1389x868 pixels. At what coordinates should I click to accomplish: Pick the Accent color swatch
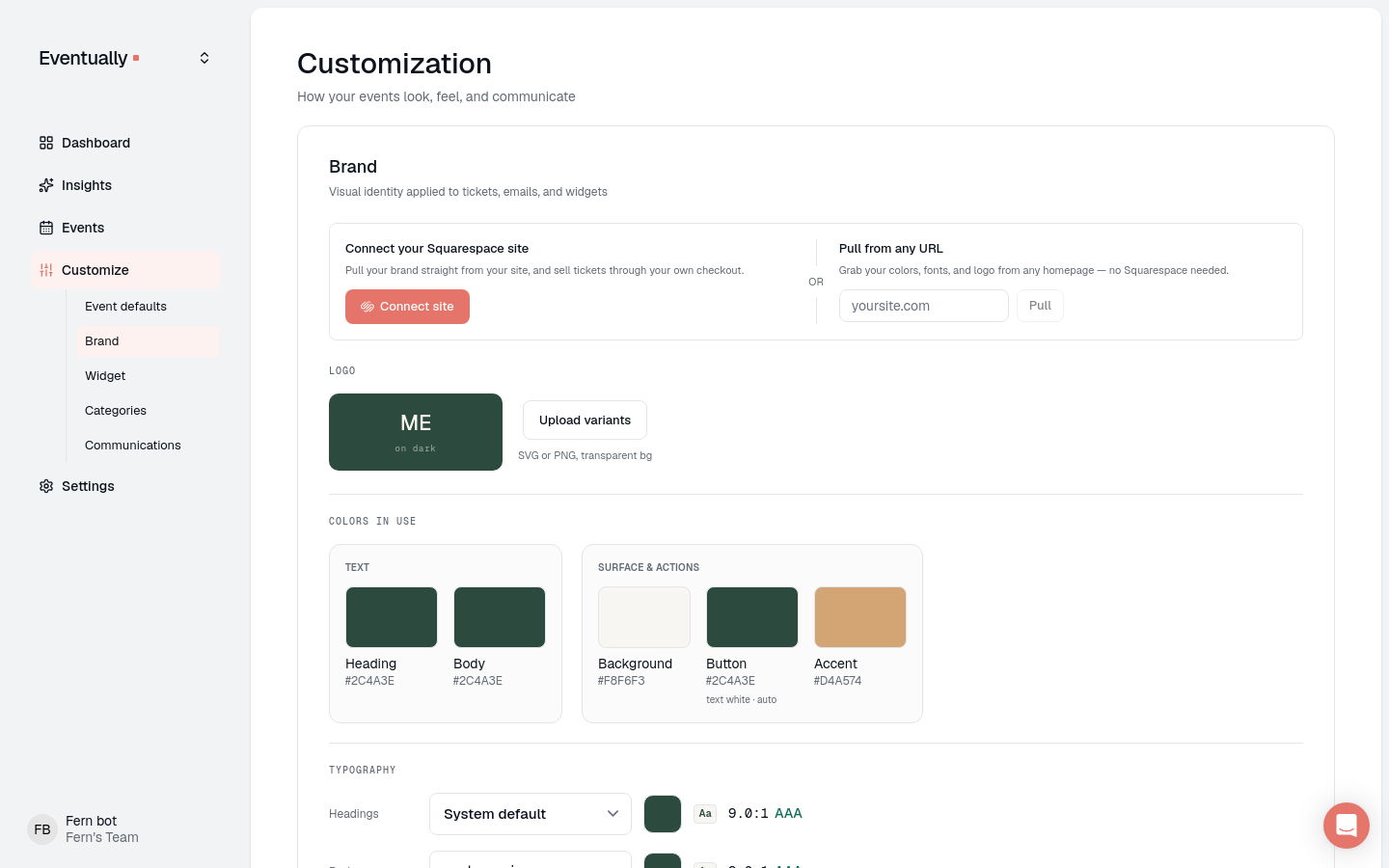click(x=860, y=617)
